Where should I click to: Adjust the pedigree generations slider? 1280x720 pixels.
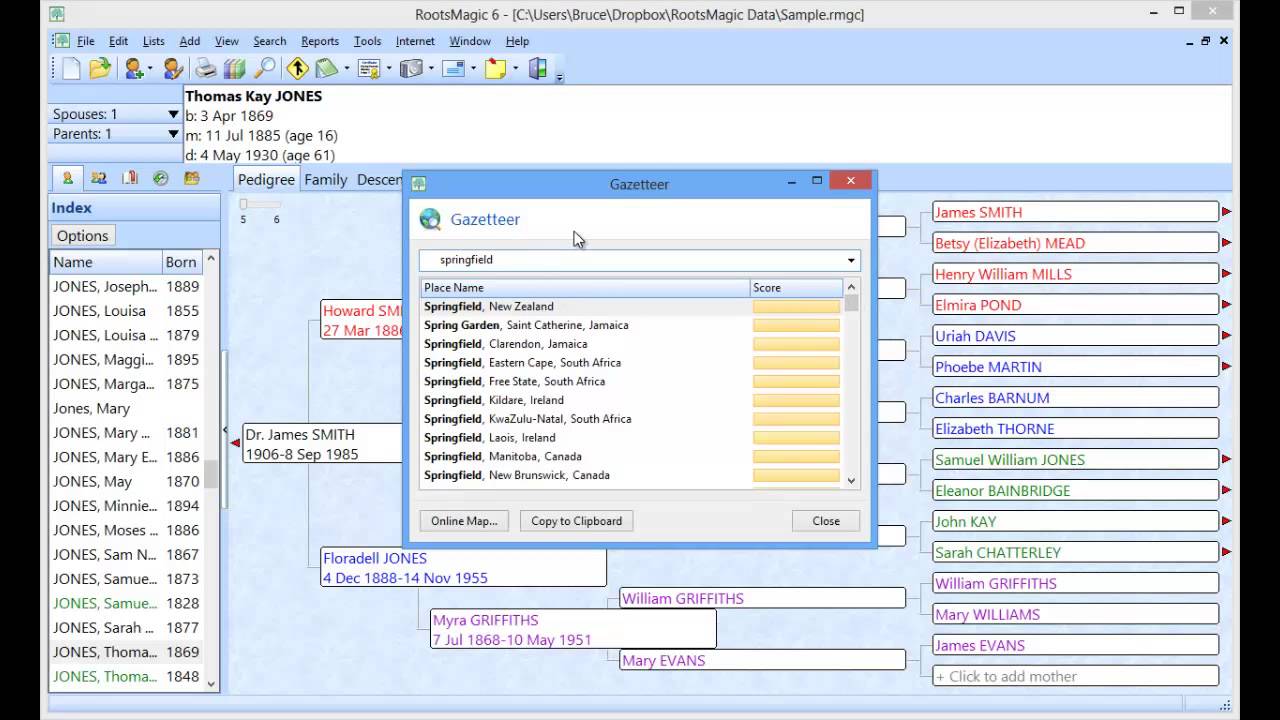(259, 204)
